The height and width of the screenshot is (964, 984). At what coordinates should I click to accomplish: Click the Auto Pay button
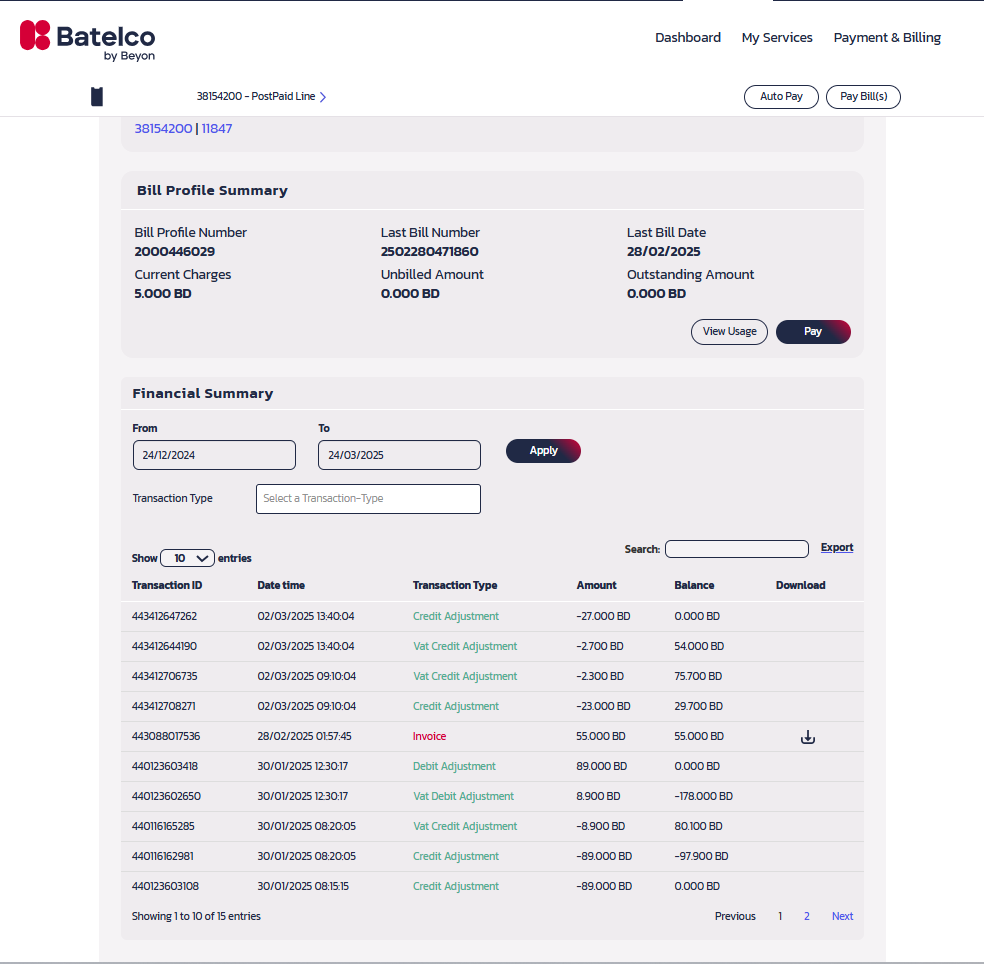781,97
